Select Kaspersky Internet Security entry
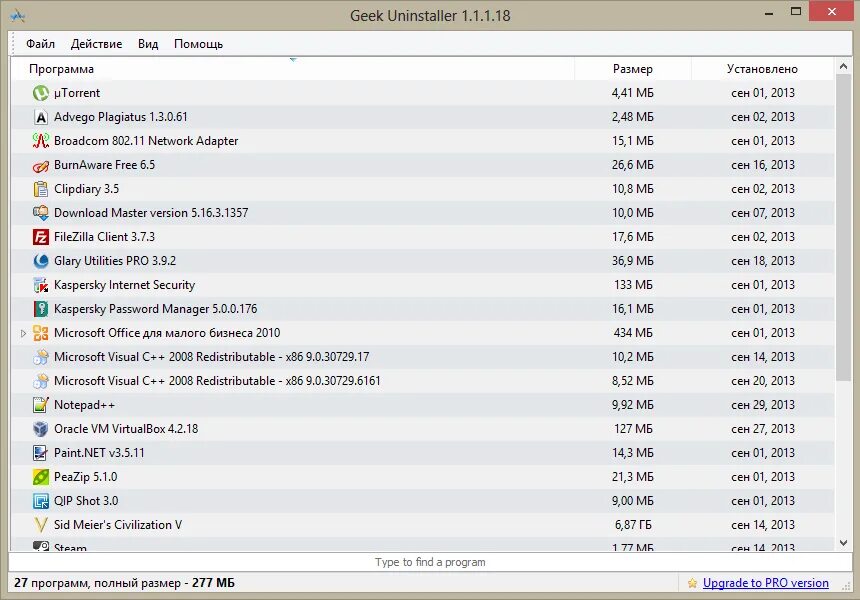Image resolution: width=860 pixels, height=600 pixels. pos(125,285)
